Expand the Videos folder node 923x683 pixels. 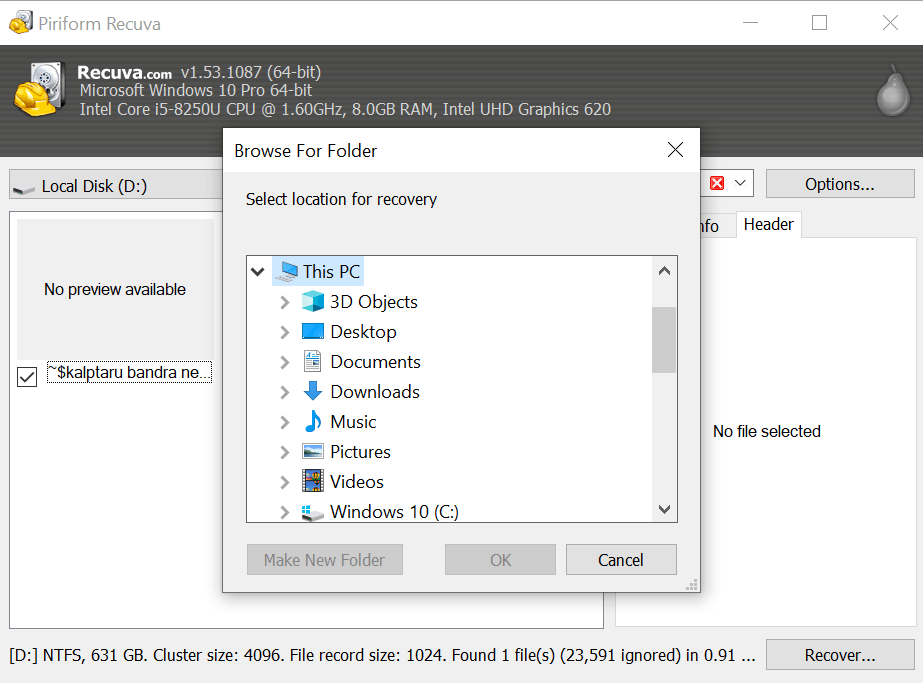pos(285,482)
